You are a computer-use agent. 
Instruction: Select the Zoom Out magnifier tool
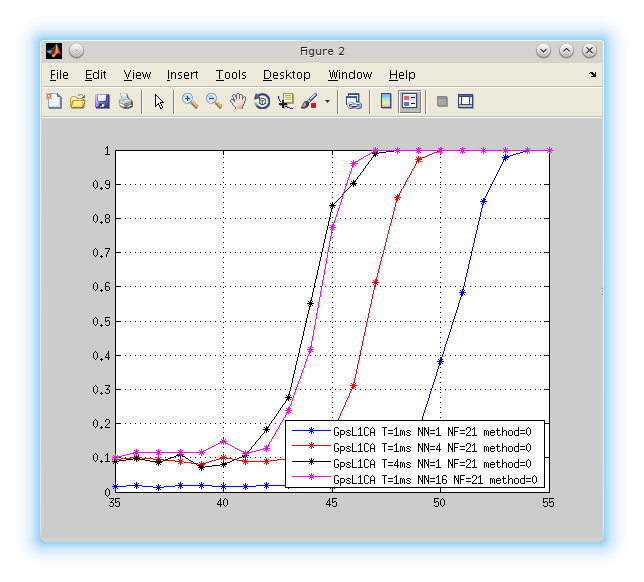213,101
